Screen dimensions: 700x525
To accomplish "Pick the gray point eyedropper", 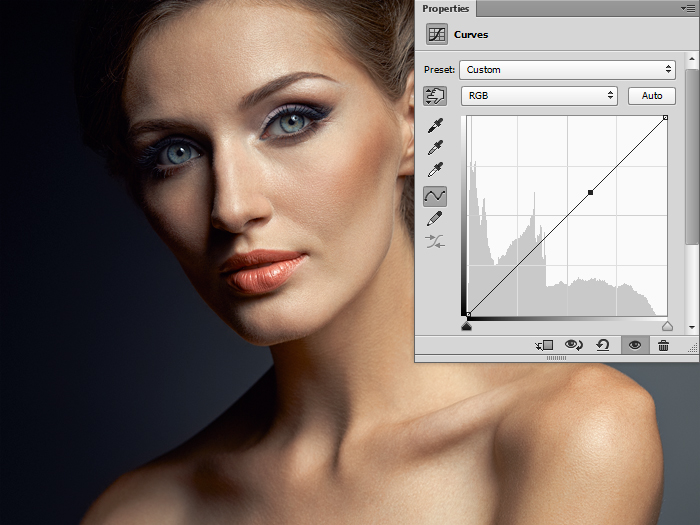I will click(435, 147).
